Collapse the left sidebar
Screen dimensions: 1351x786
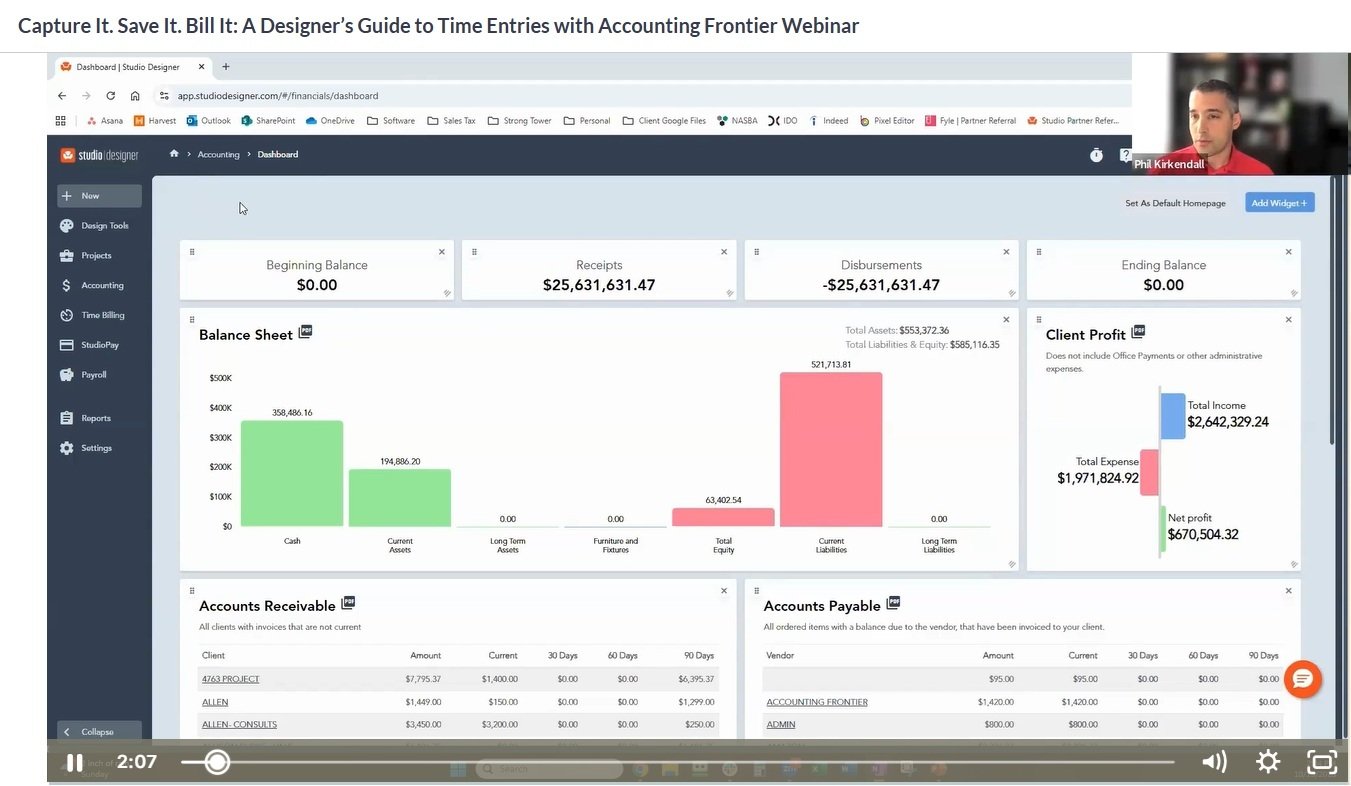pyautogui.click(x=97, y=731)
